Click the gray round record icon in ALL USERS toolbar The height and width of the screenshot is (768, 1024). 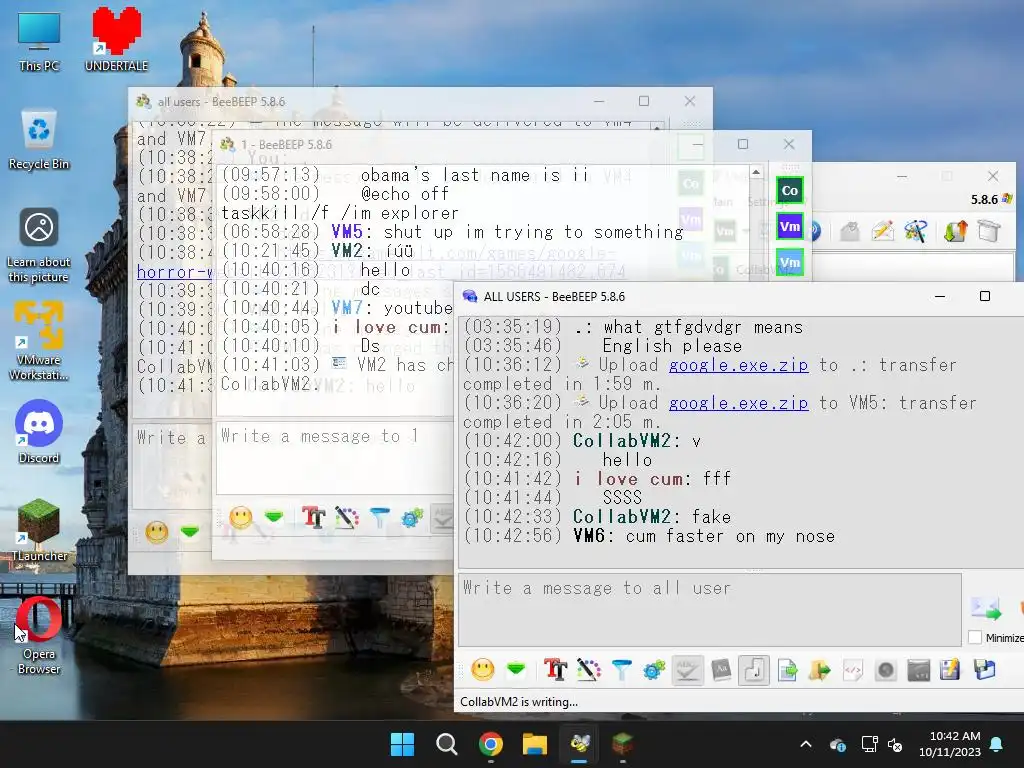886,669
